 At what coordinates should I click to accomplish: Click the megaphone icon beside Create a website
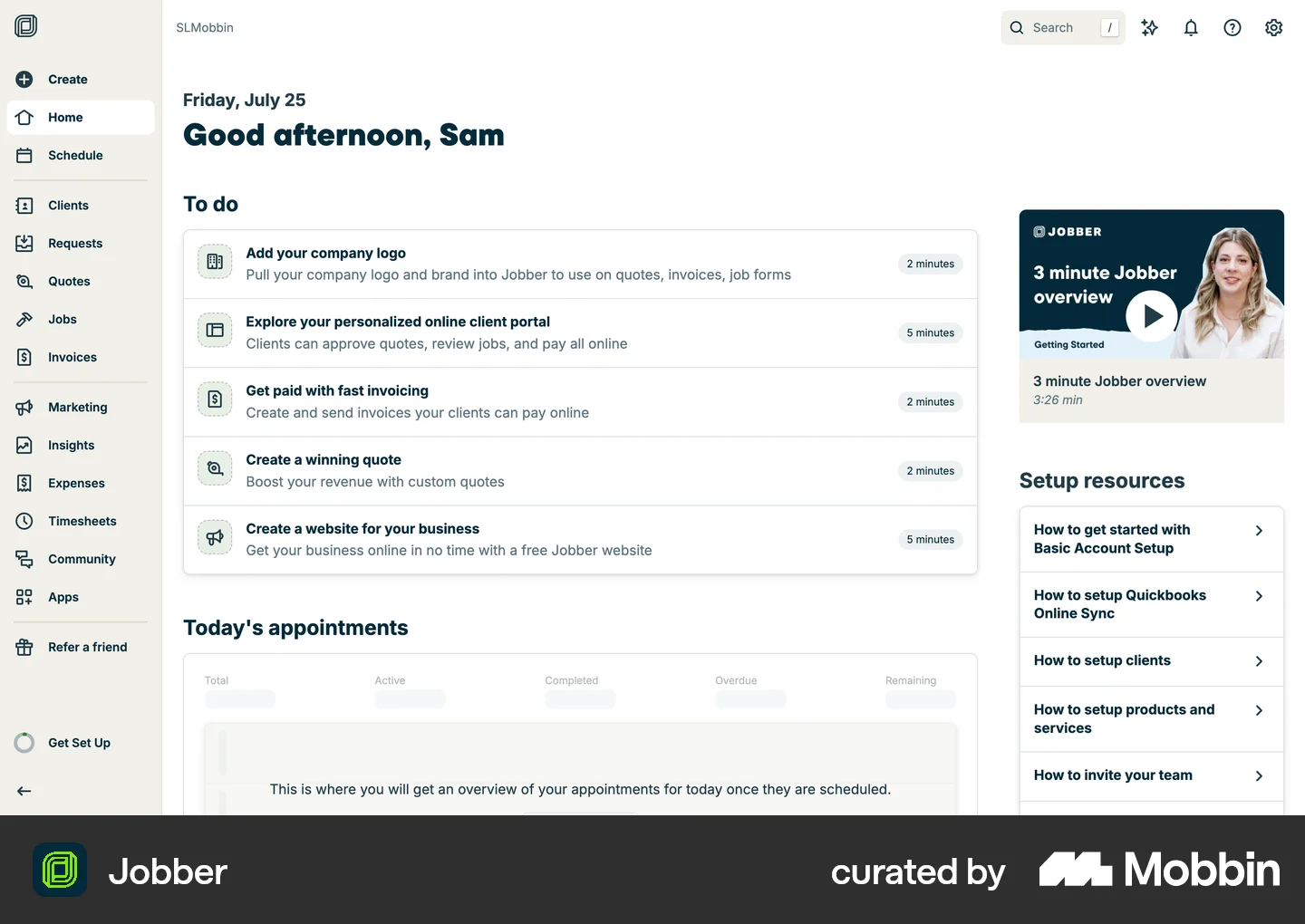click(x=215, y=537)
